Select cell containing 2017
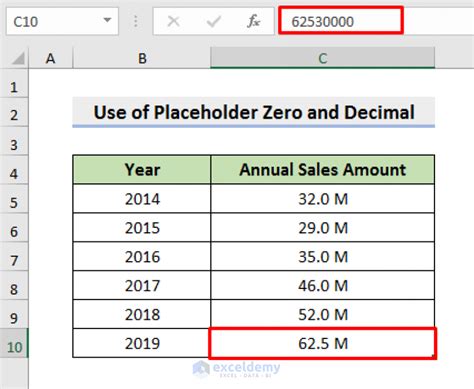This screenshot has height=389, width=474. tap(142, 286)
